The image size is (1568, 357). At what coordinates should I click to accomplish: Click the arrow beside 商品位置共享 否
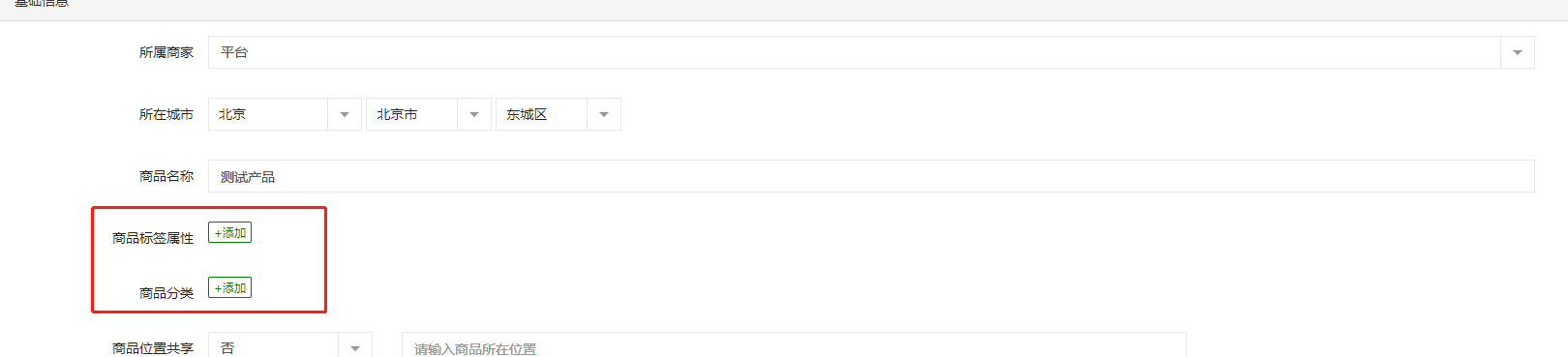tap(355, 347)
